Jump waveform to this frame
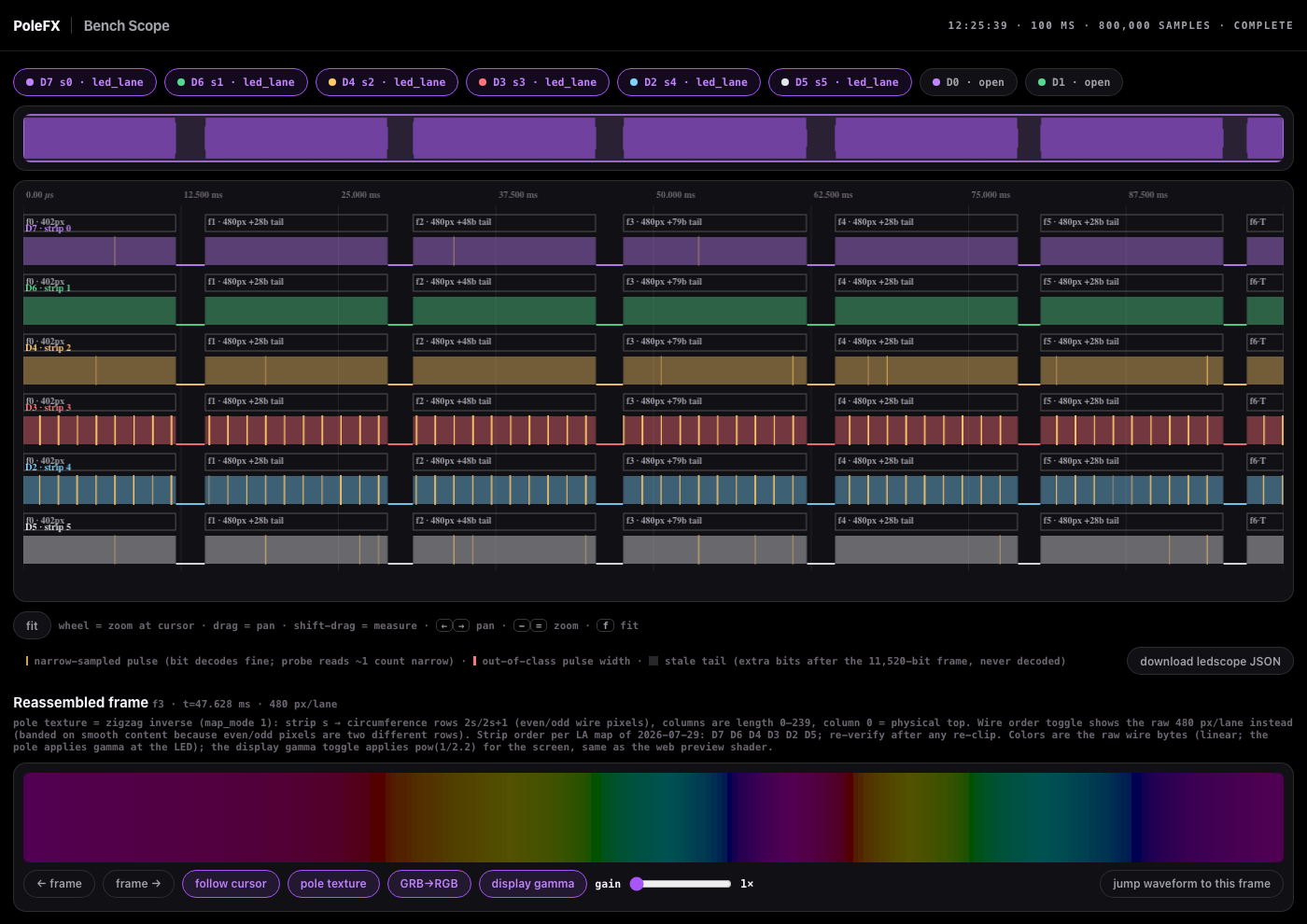1307x924 pixels. pyautogui.click(x=1191, y=883)
